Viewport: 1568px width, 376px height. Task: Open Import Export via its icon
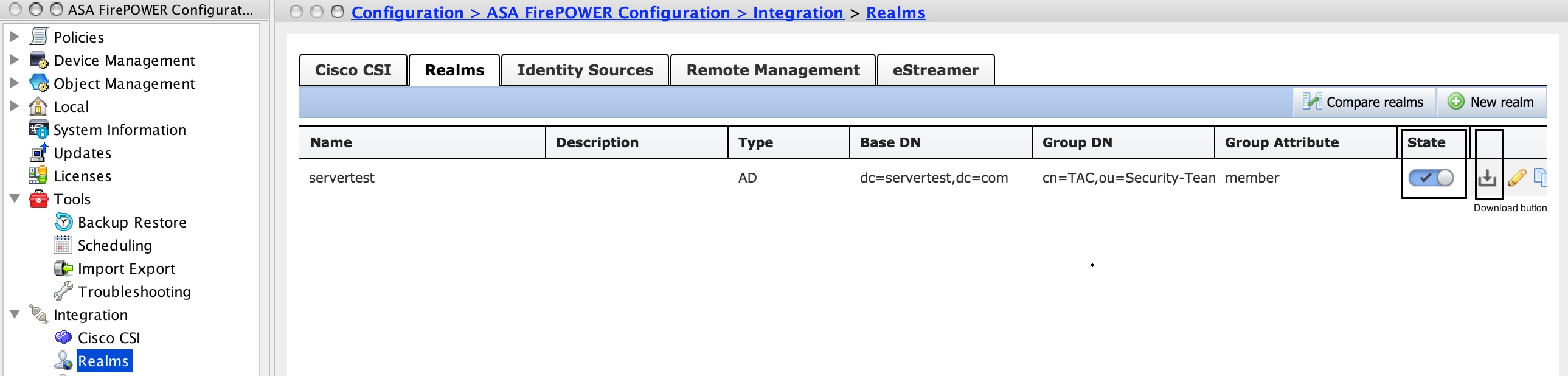point(63,268)
